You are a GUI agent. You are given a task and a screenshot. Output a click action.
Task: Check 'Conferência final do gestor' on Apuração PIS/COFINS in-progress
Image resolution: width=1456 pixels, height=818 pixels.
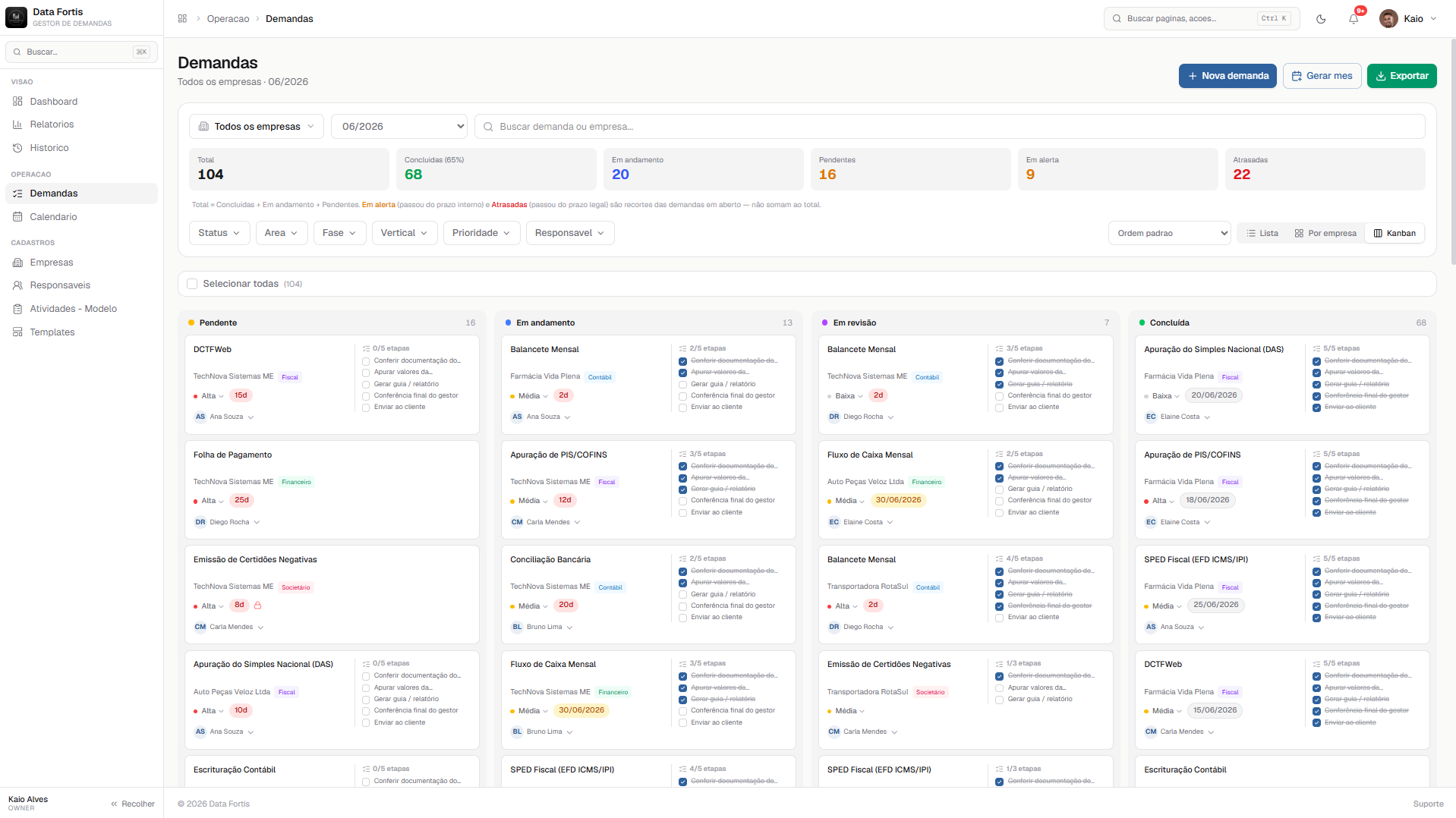tap(682, 501)
